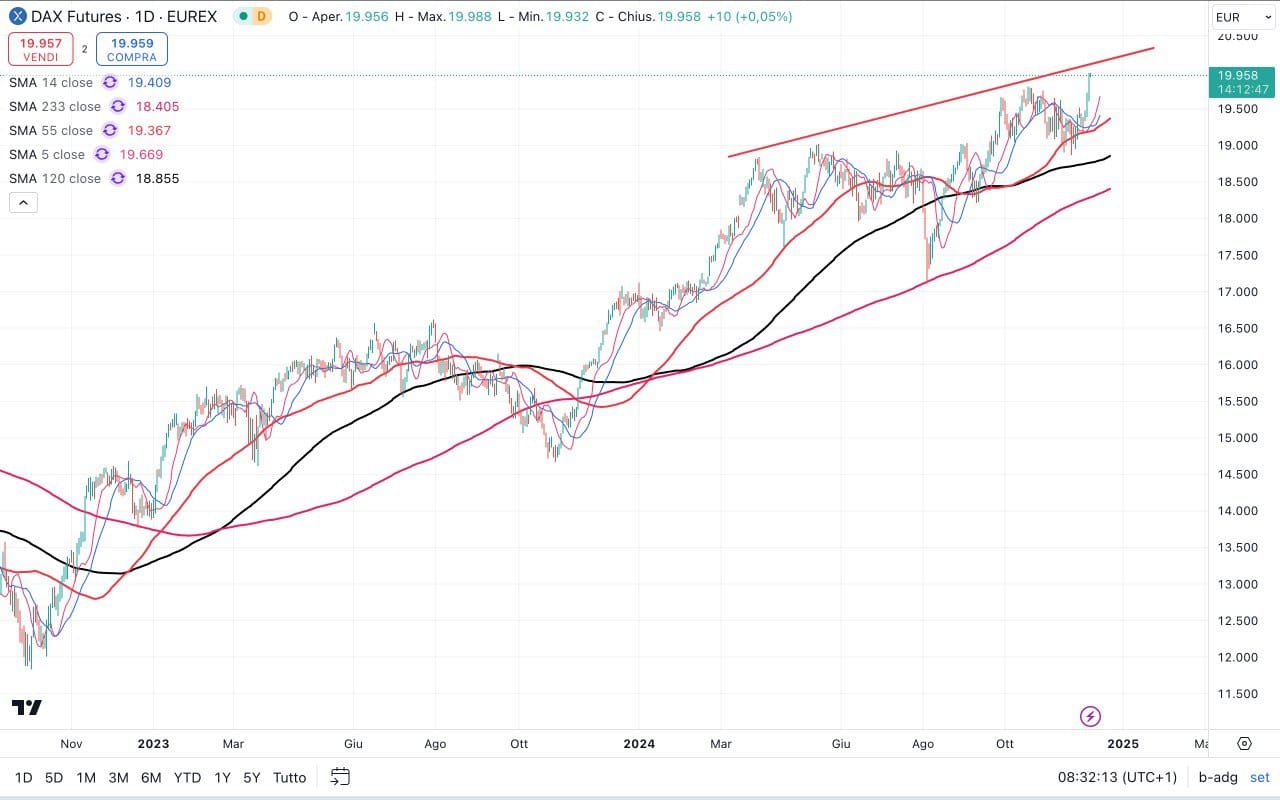Click the DAX Futures · 1D · EUREX title

[124, 17]
